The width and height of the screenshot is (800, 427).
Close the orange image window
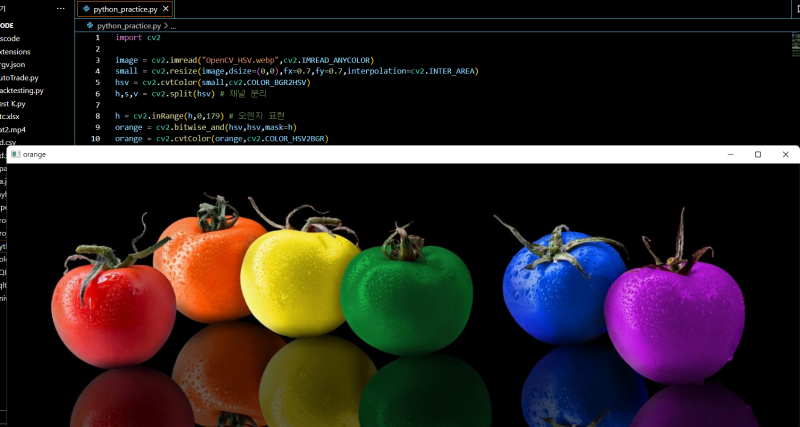[786, 154]
